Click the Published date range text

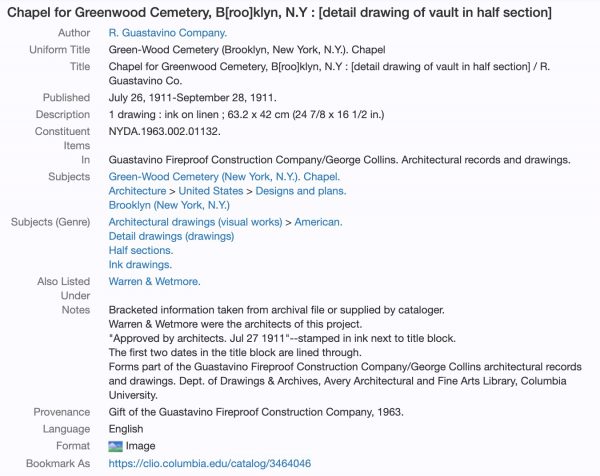click(192, 98)
